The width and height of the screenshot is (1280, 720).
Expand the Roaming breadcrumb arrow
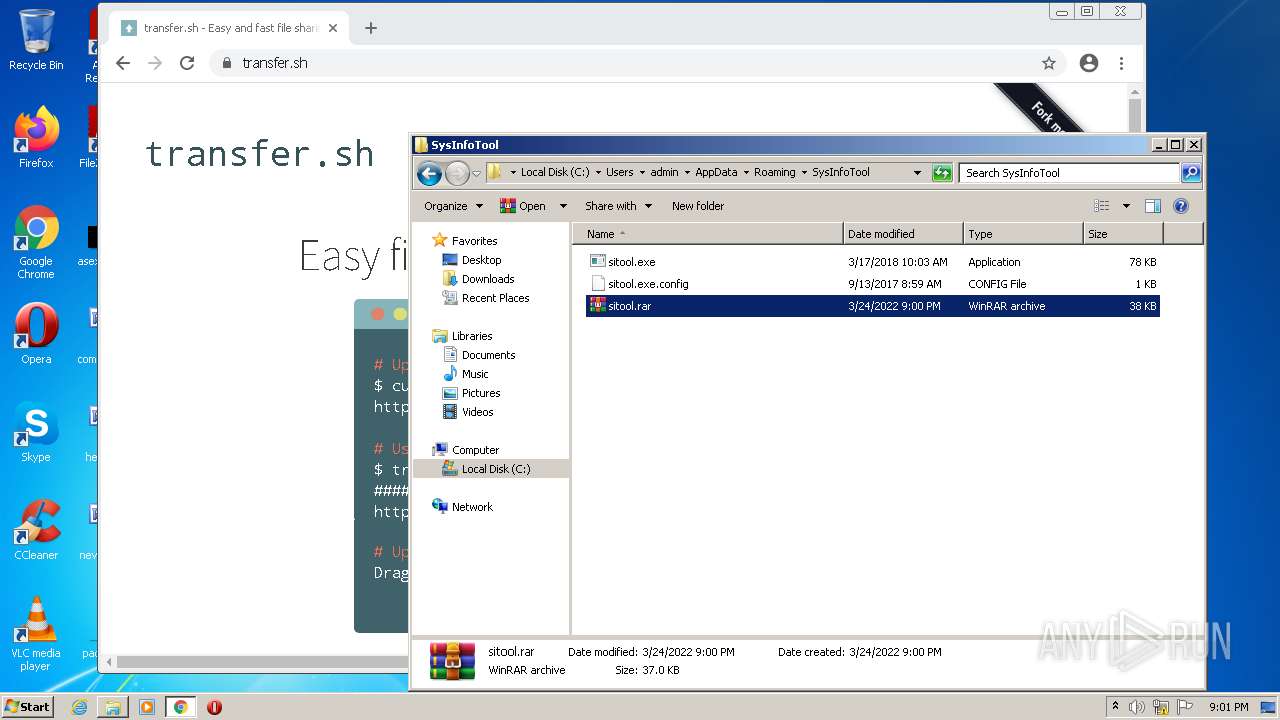pos(803,173)
